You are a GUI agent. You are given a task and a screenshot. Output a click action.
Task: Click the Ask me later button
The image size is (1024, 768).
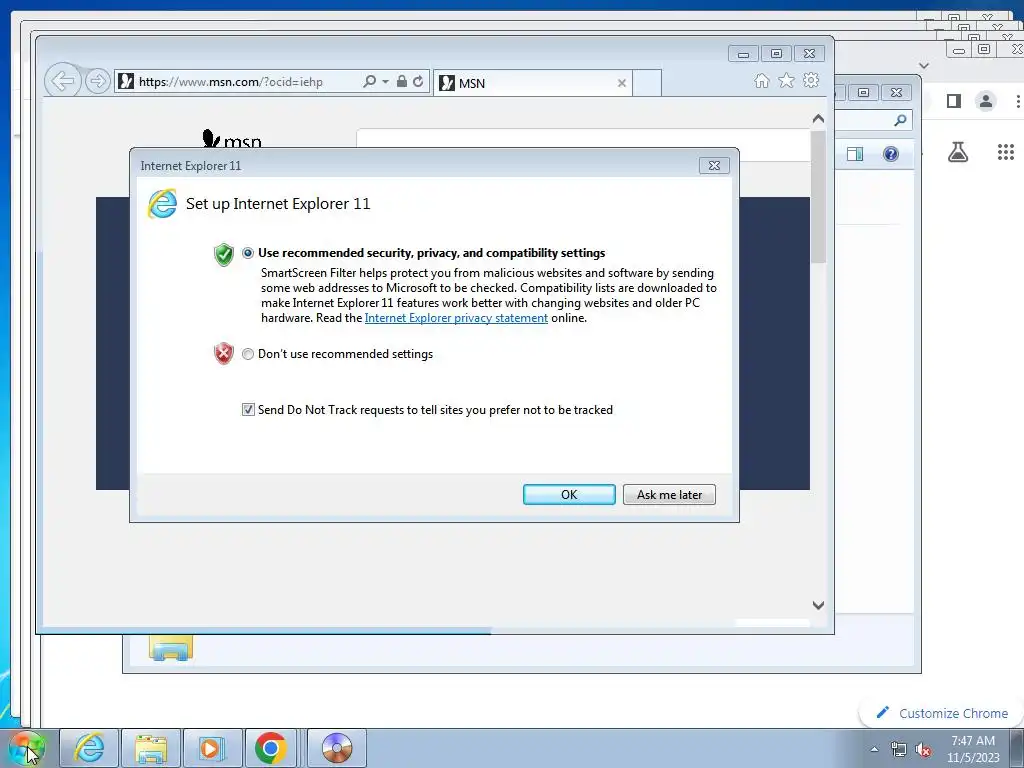point(669,494)
